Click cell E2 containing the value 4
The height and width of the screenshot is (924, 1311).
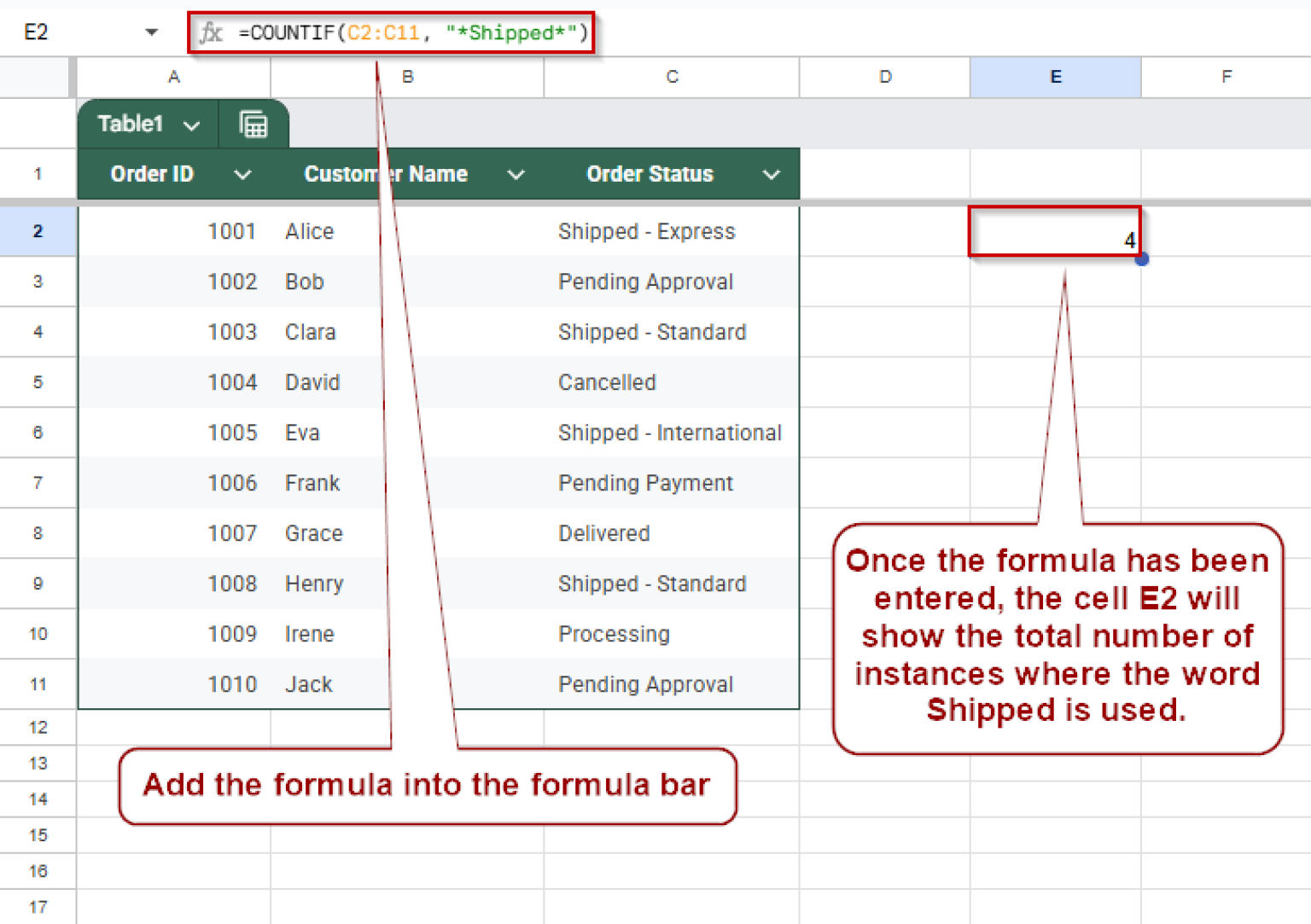[x=1055, y=231]
